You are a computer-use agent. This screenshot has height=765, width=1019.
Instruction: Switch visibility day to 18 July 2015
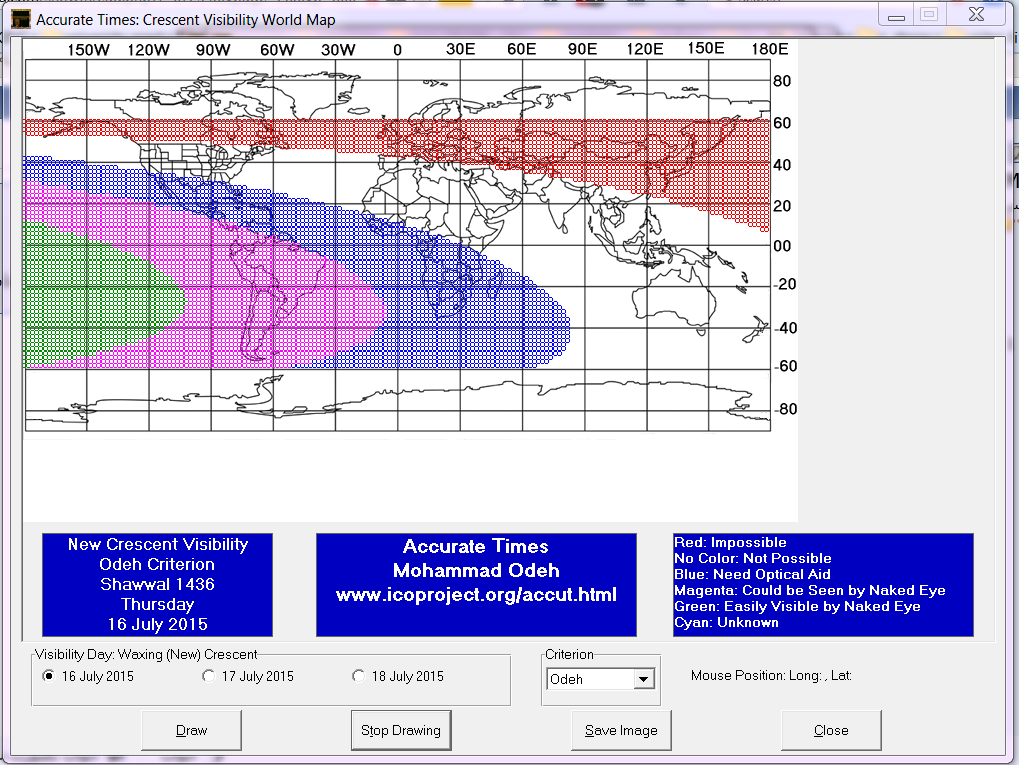coord(359,676)
